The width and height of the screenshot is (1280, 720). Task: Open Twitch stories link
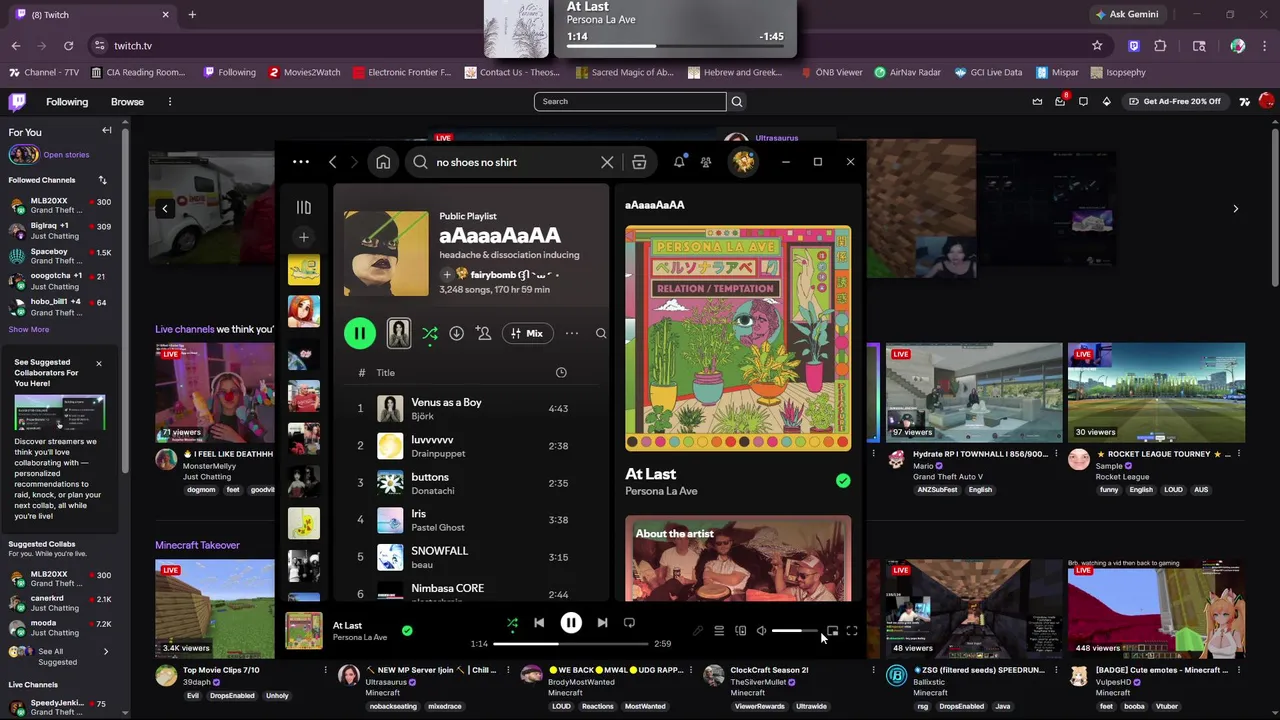(x=66, y=155)
